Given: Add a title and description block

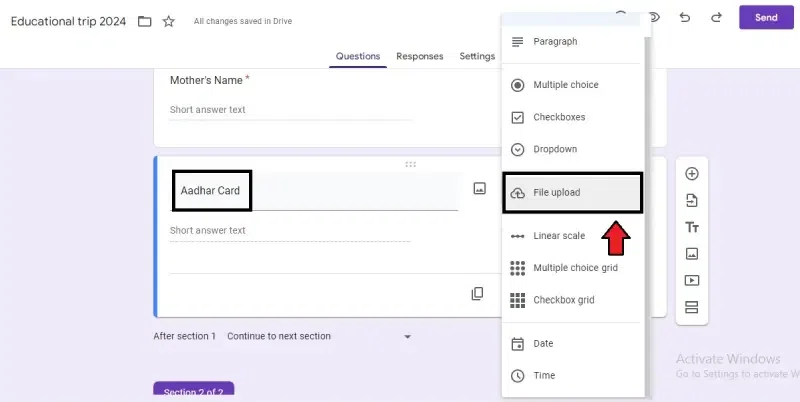Looking at the screenshot, I should tap(691, 228).
